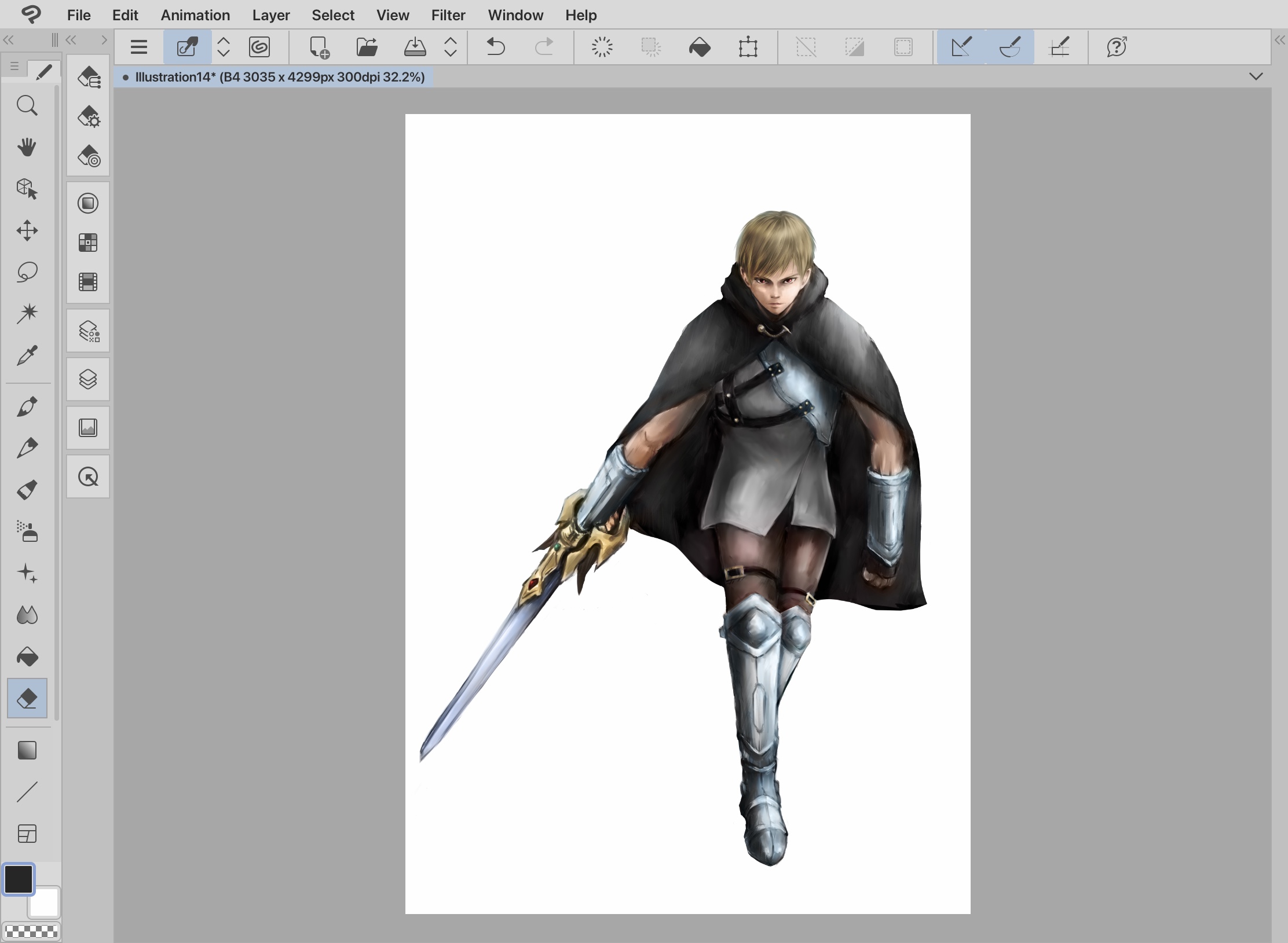
Task: Open the Sub Tool eraser list panel
Action: tap(89, 77)
